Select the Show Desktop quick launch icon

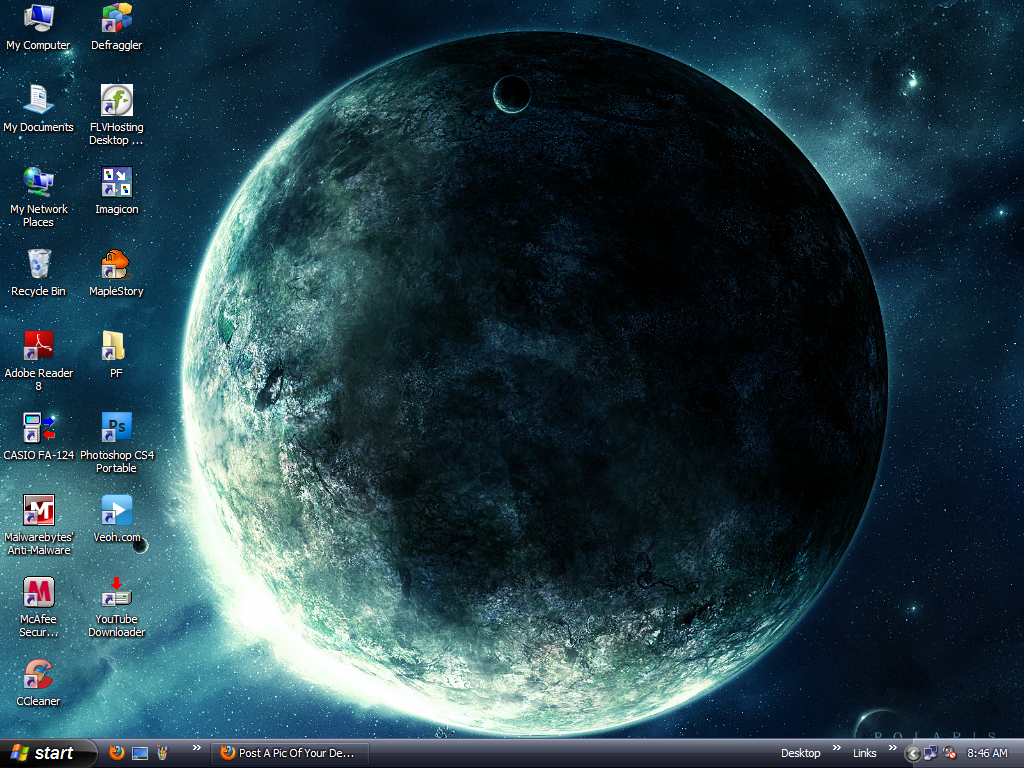click(x=140, y=753)
